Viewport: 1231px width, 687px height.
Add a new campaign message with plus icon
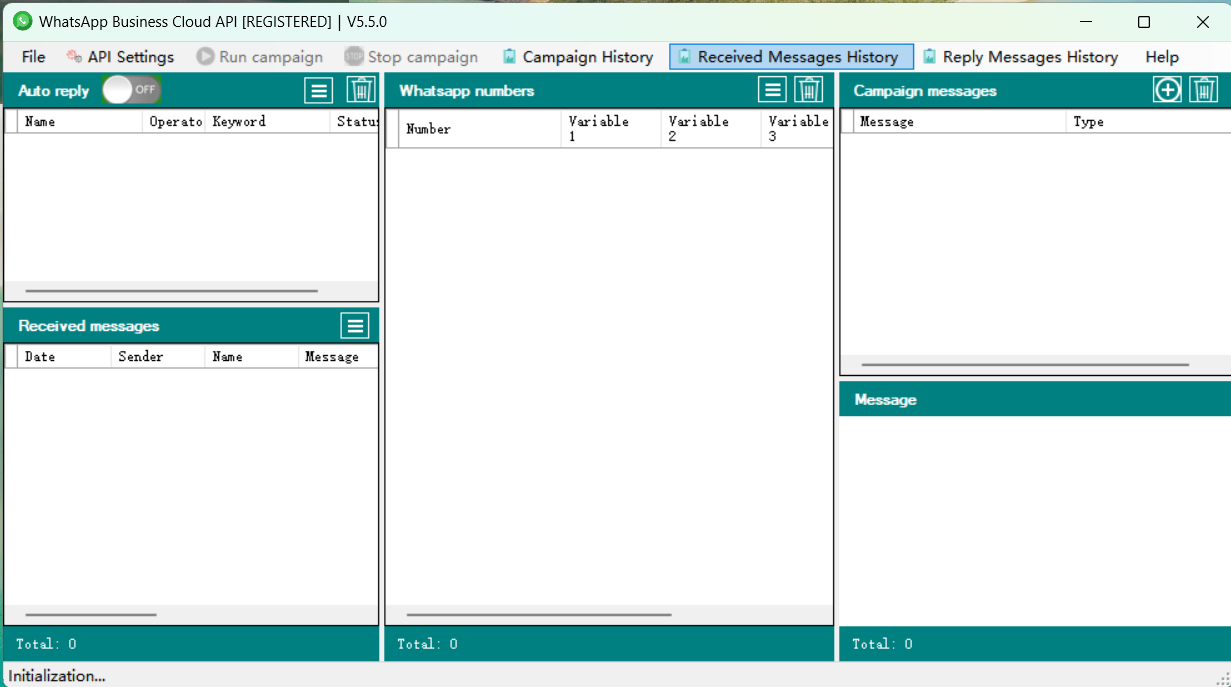[x=1167, y=90]
